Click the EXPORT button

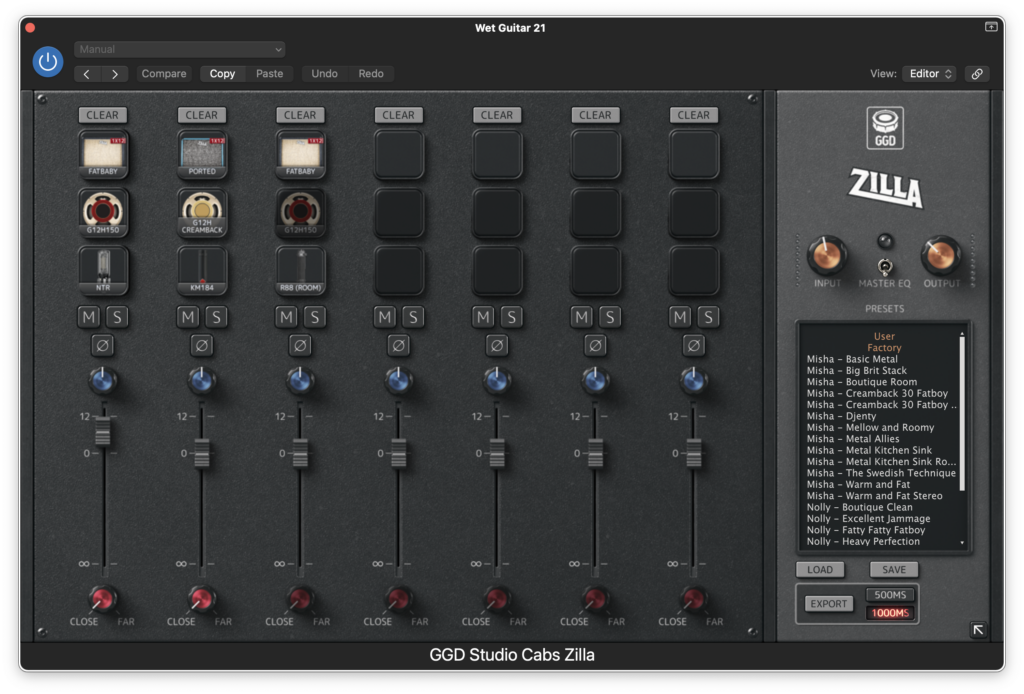point(829,604)
